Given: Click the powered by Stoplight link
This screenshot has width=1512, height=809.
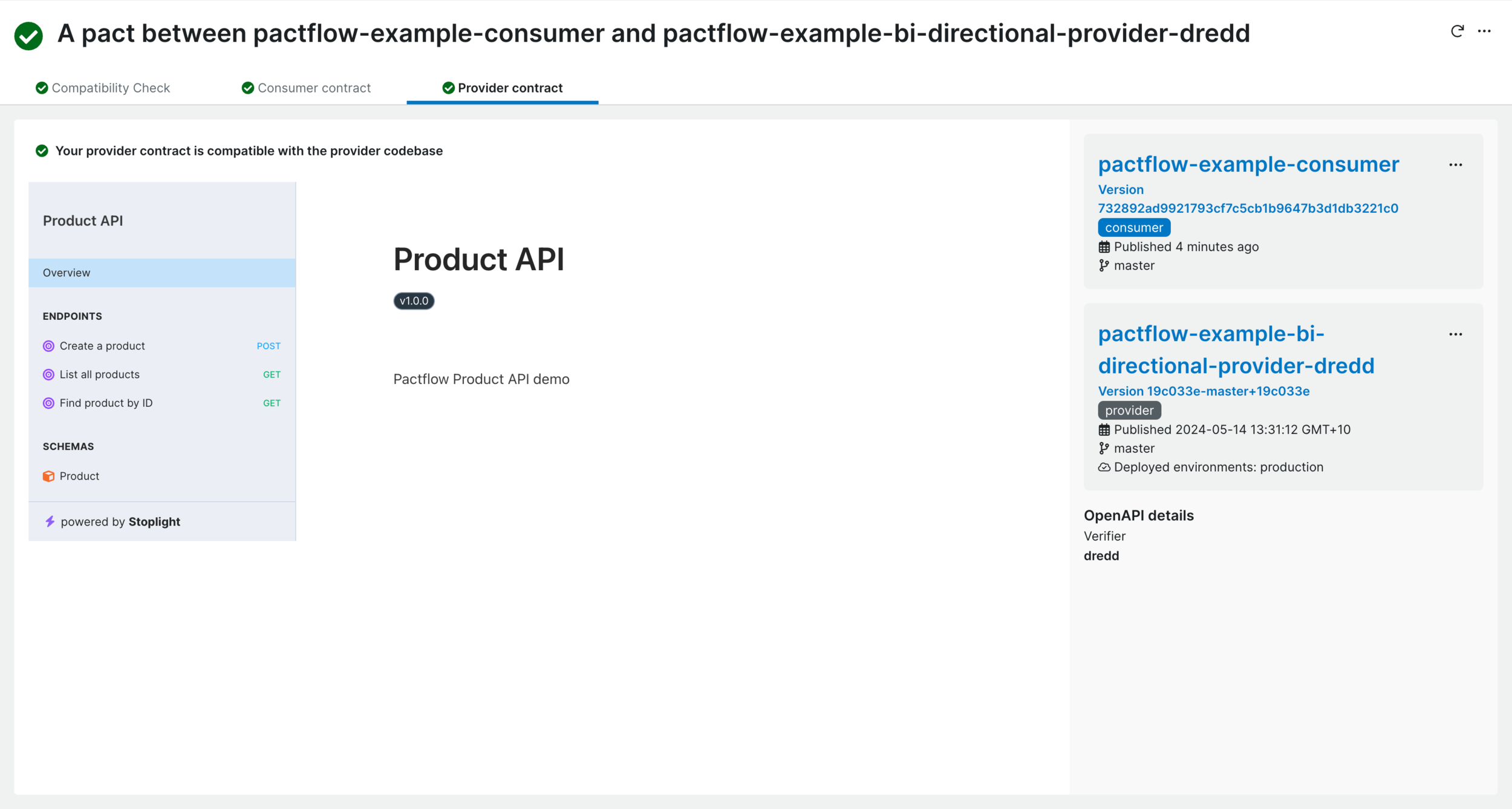Looking at the screenshot, I should coord(121,521).
